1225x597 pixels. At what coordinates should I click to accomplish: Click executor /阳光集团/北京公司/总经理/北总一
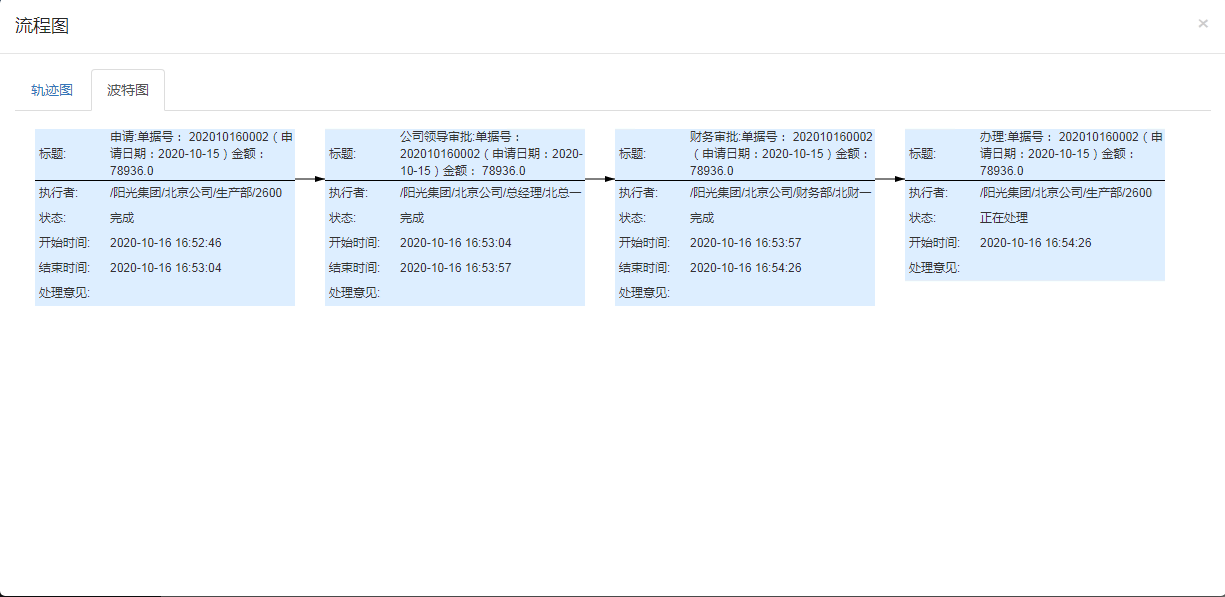[490, 193]
